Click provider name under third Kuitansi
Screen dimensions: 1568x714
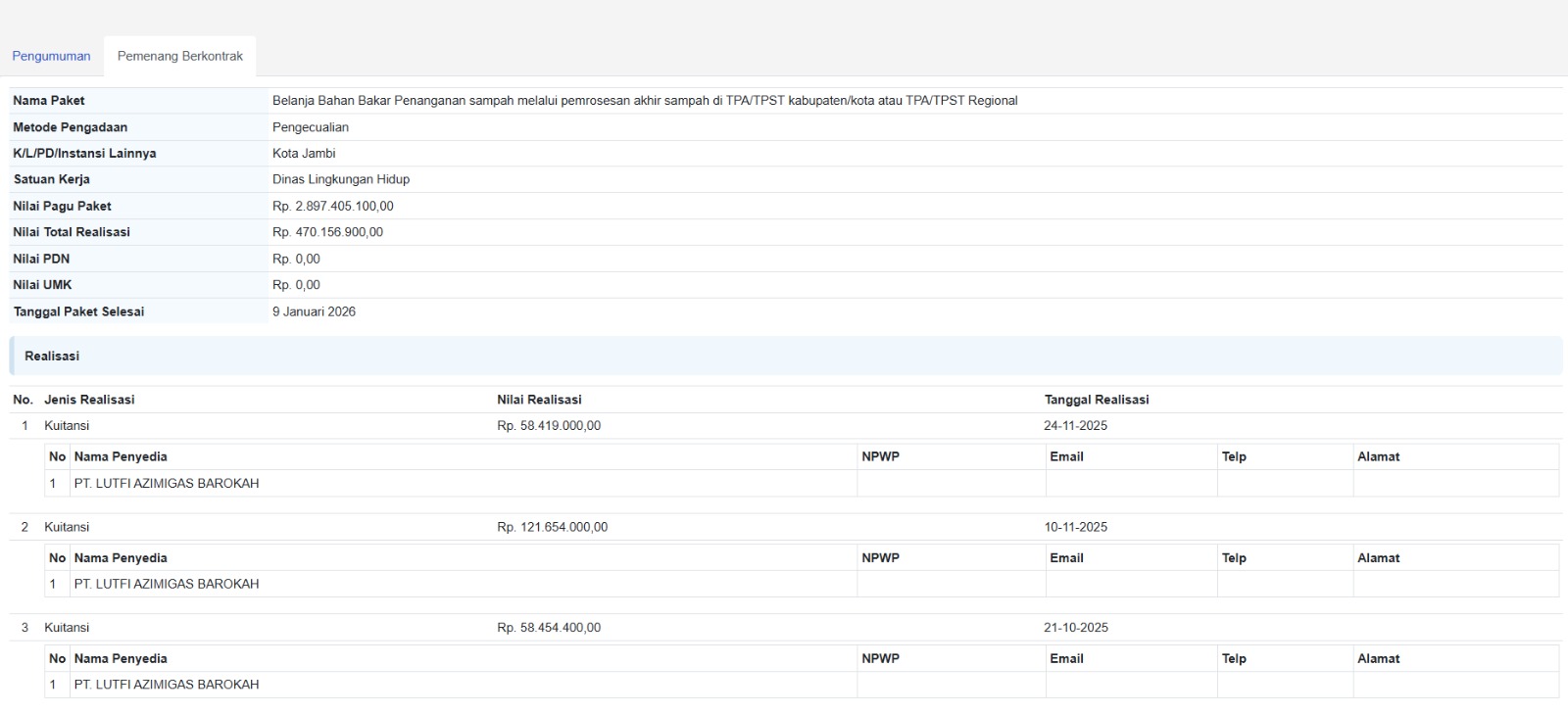(x=167, y=686)
